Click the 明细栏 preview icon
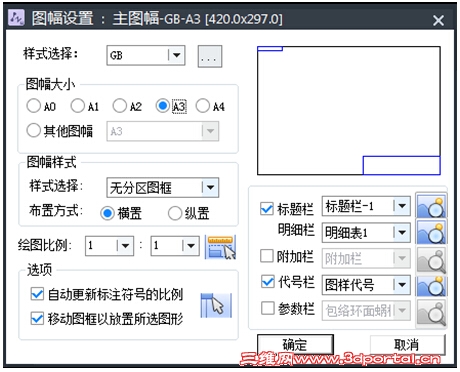The width and height of the screenshot is (460, 372). pyautogui.click(x=431, y=232)
